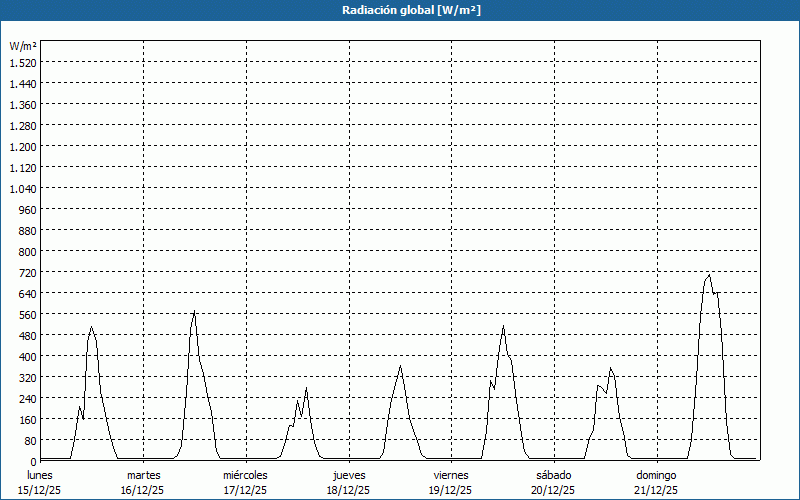Viewport: 800px width, 500px height.
Task: Select the 21/12/25 date label
Action: (656, 490)
